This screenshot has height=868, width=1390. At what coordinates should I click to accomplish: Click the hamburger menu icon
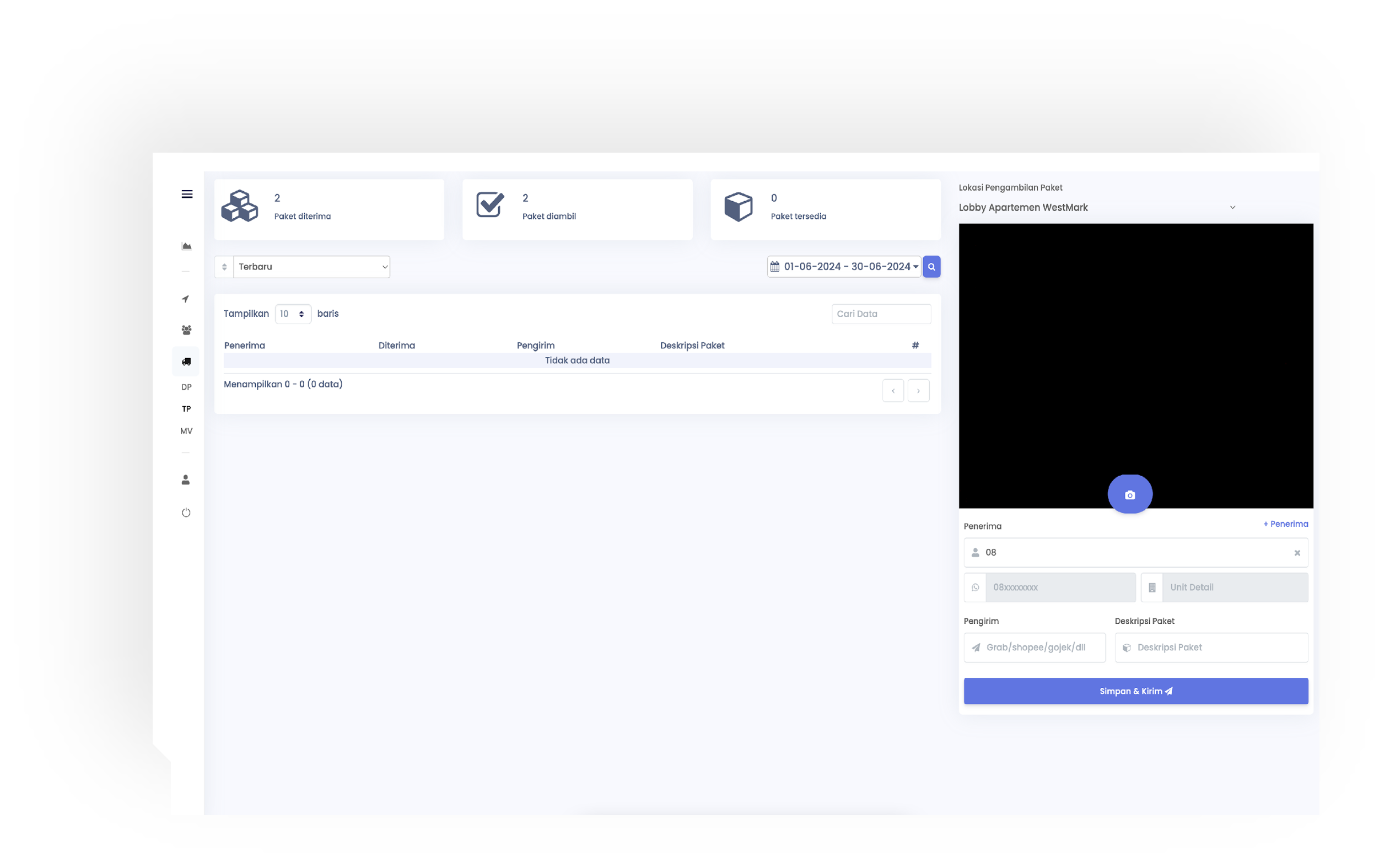(x=187, y=194)
